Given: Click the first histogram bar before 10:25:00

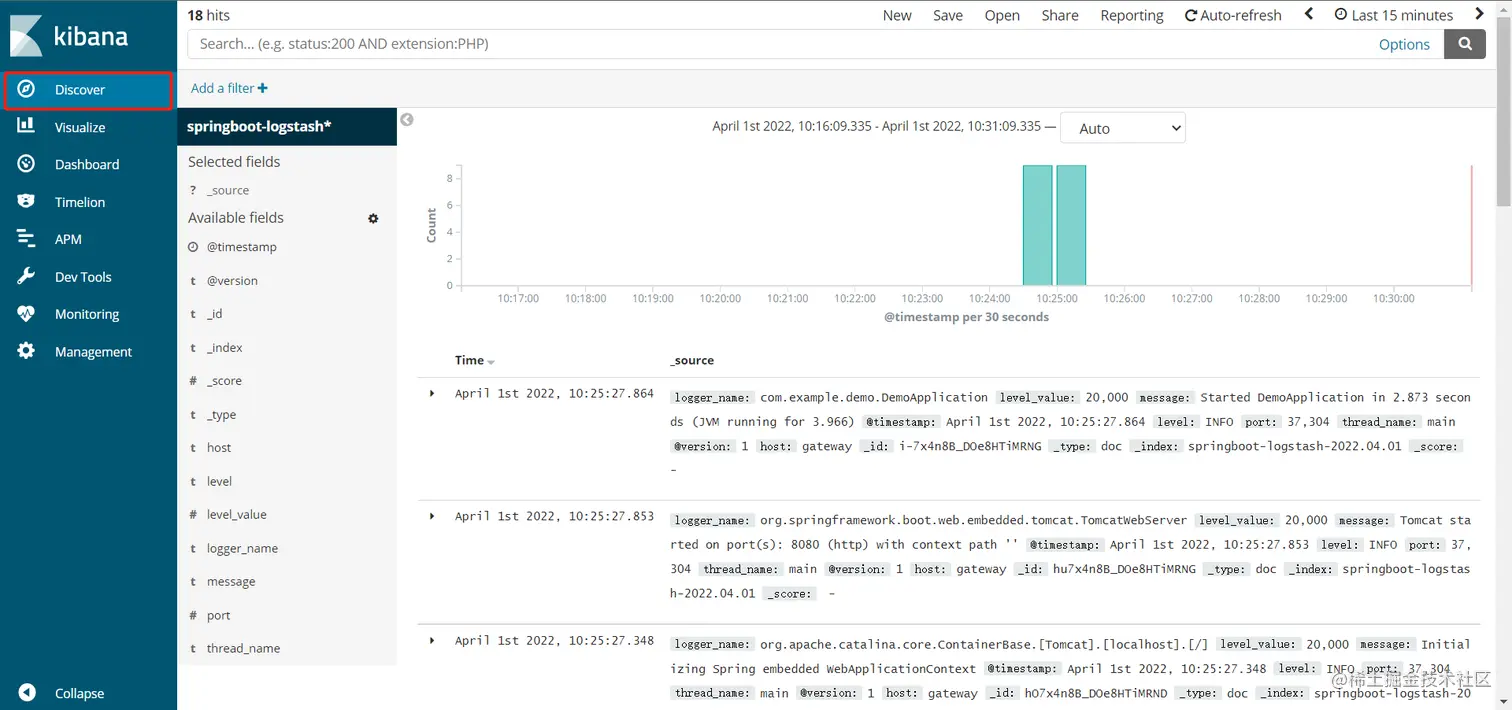Looking at the screenshot, I should [x=1037, y=225].
